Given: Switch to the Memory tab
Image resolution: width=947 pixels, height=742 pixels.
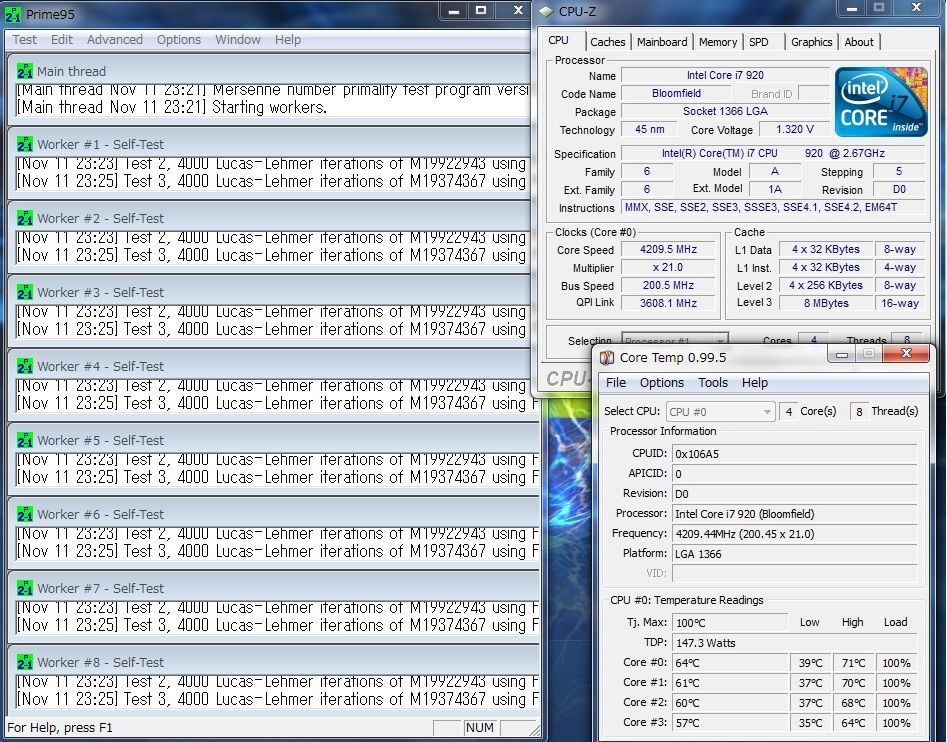Looking at the screenshot, I should (718, 42).
